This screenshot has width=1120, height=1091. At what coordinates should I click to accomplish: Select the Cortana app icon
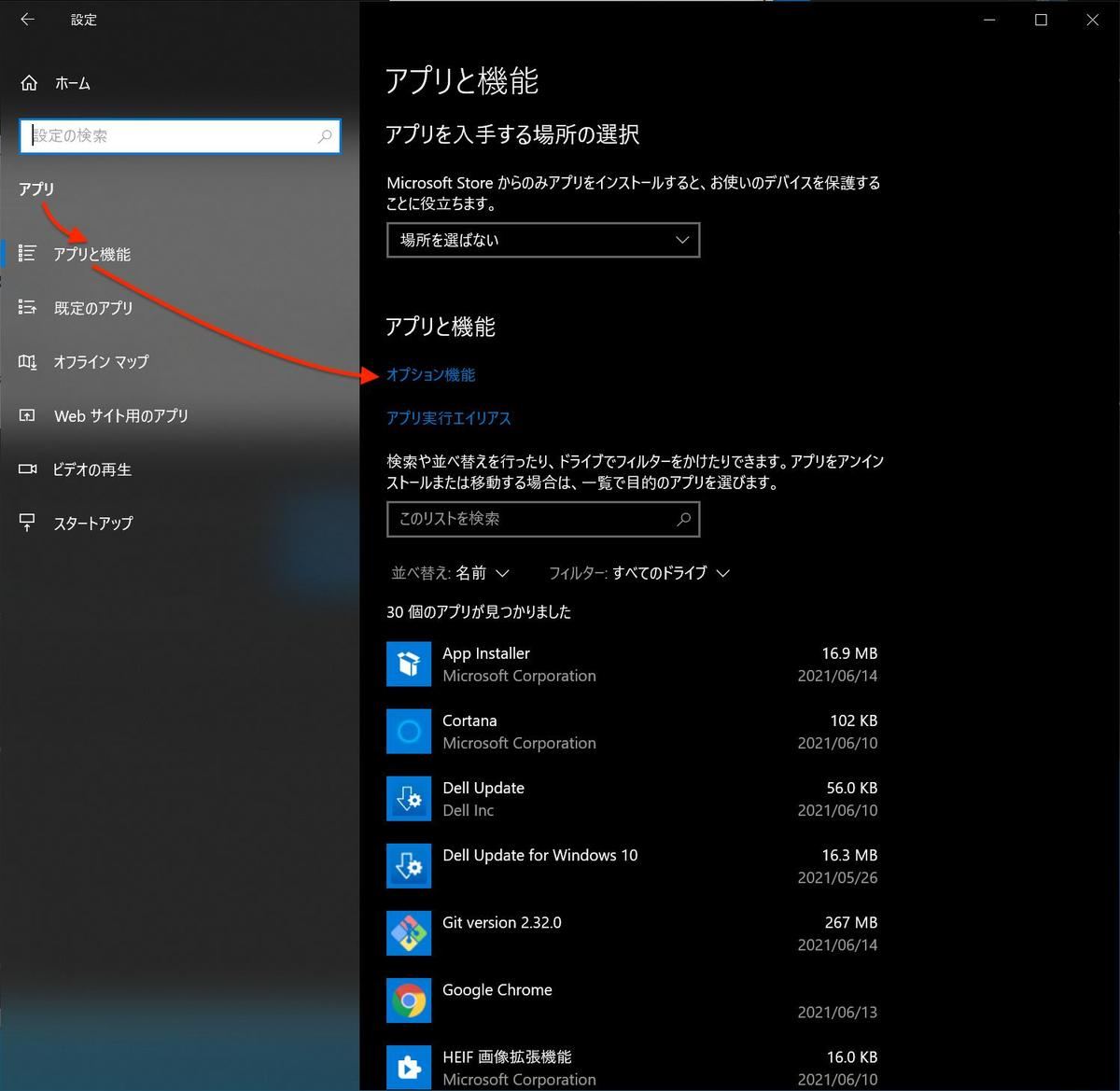409,731
